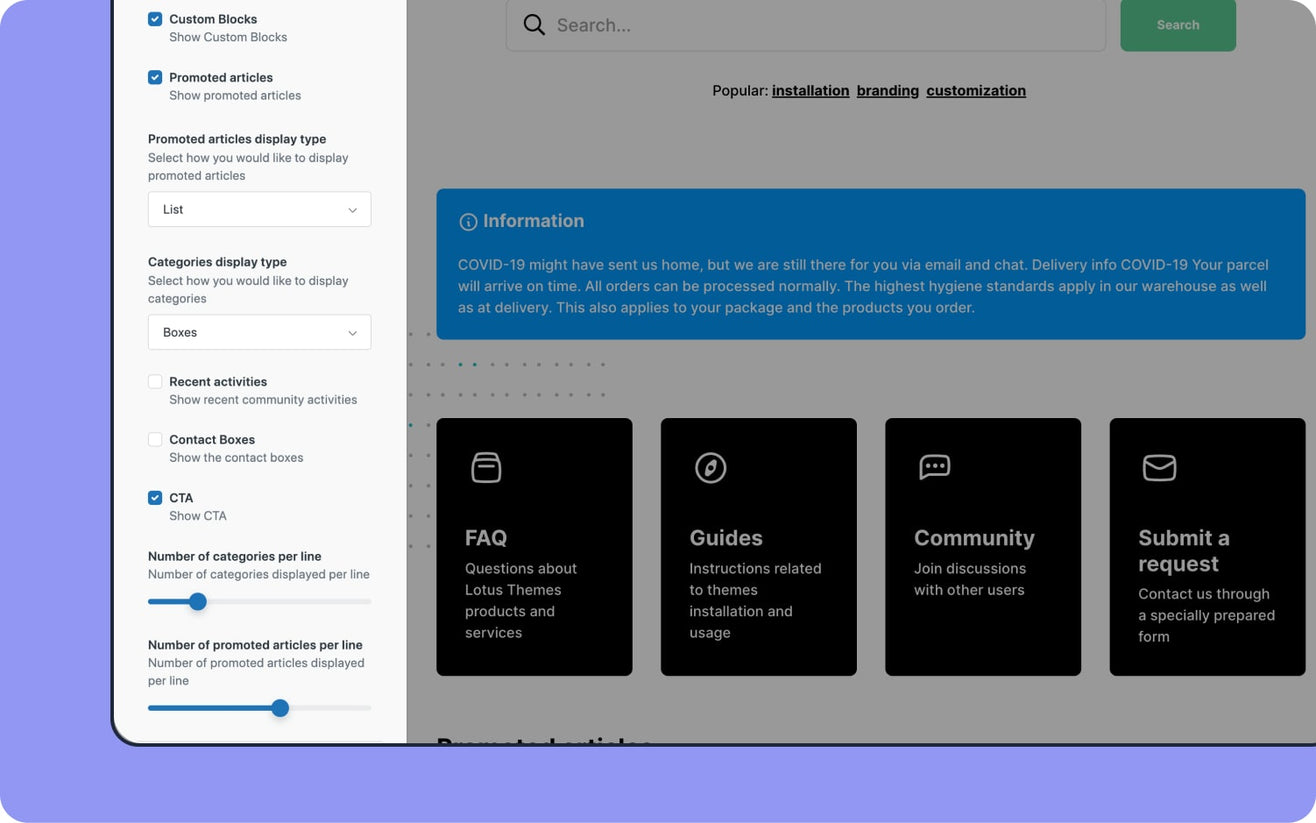Image resolution: width=1316 pixels, height=823 pixels.
Task: Click the FAQ box archive icon
Action: pos(486,467)
